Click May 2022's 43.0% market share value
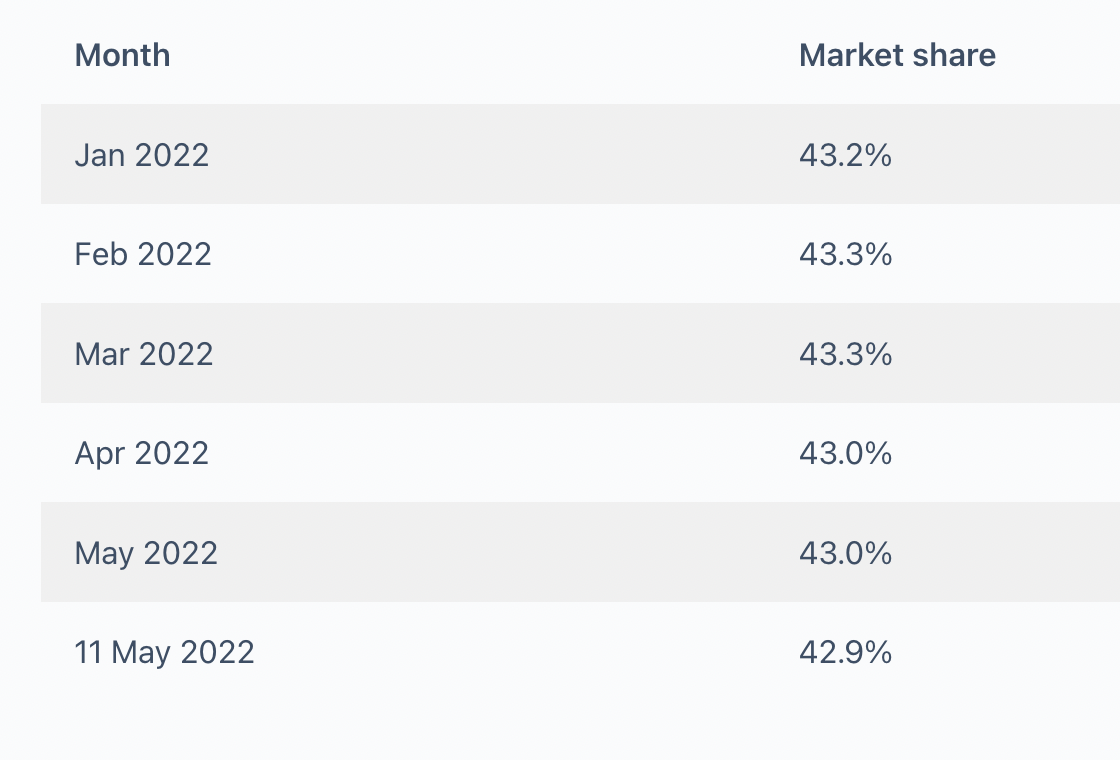The width and height of the screenshot is (1120, 760). [845, 553]
